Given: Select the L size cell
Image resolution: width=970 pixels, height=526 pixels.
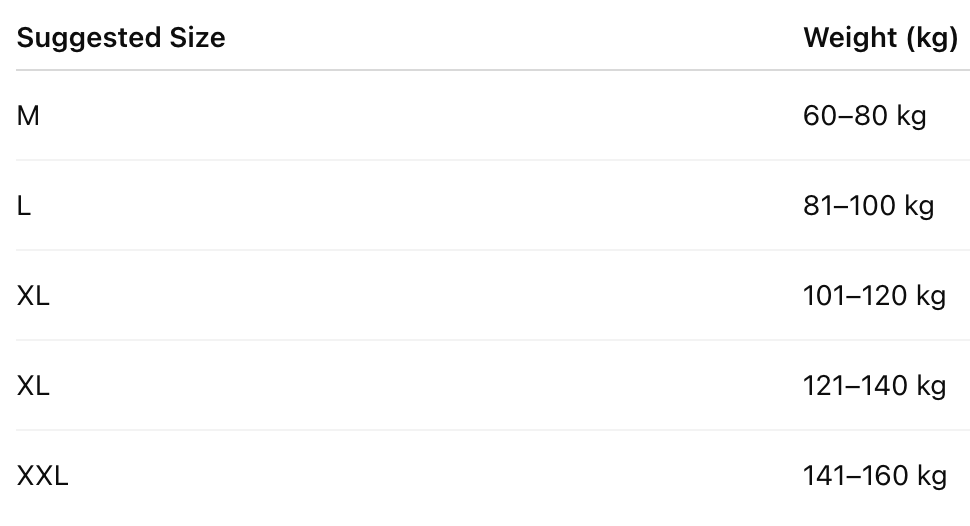Looking at the screenshot, I should 24,206.
